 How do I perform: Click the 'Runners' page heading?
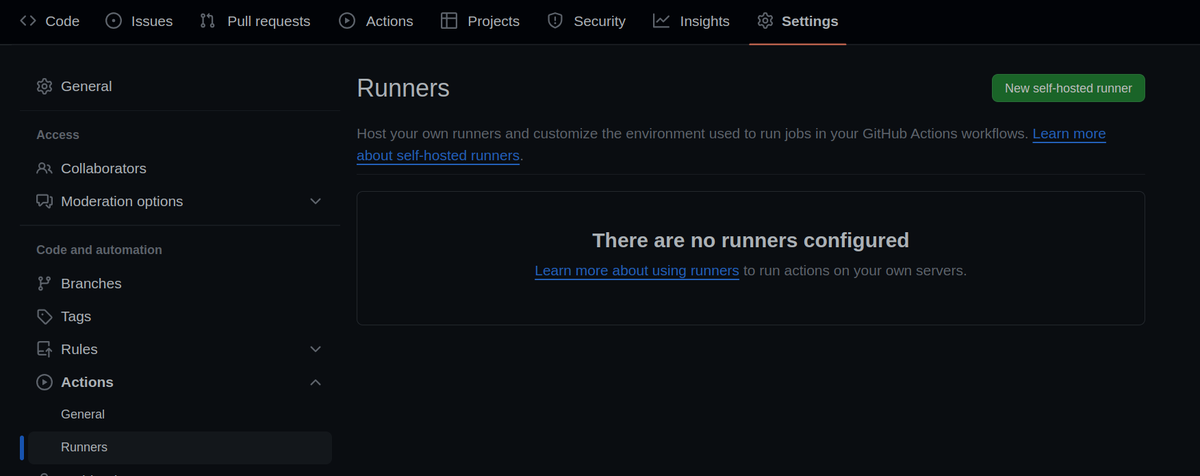point(403,88)
